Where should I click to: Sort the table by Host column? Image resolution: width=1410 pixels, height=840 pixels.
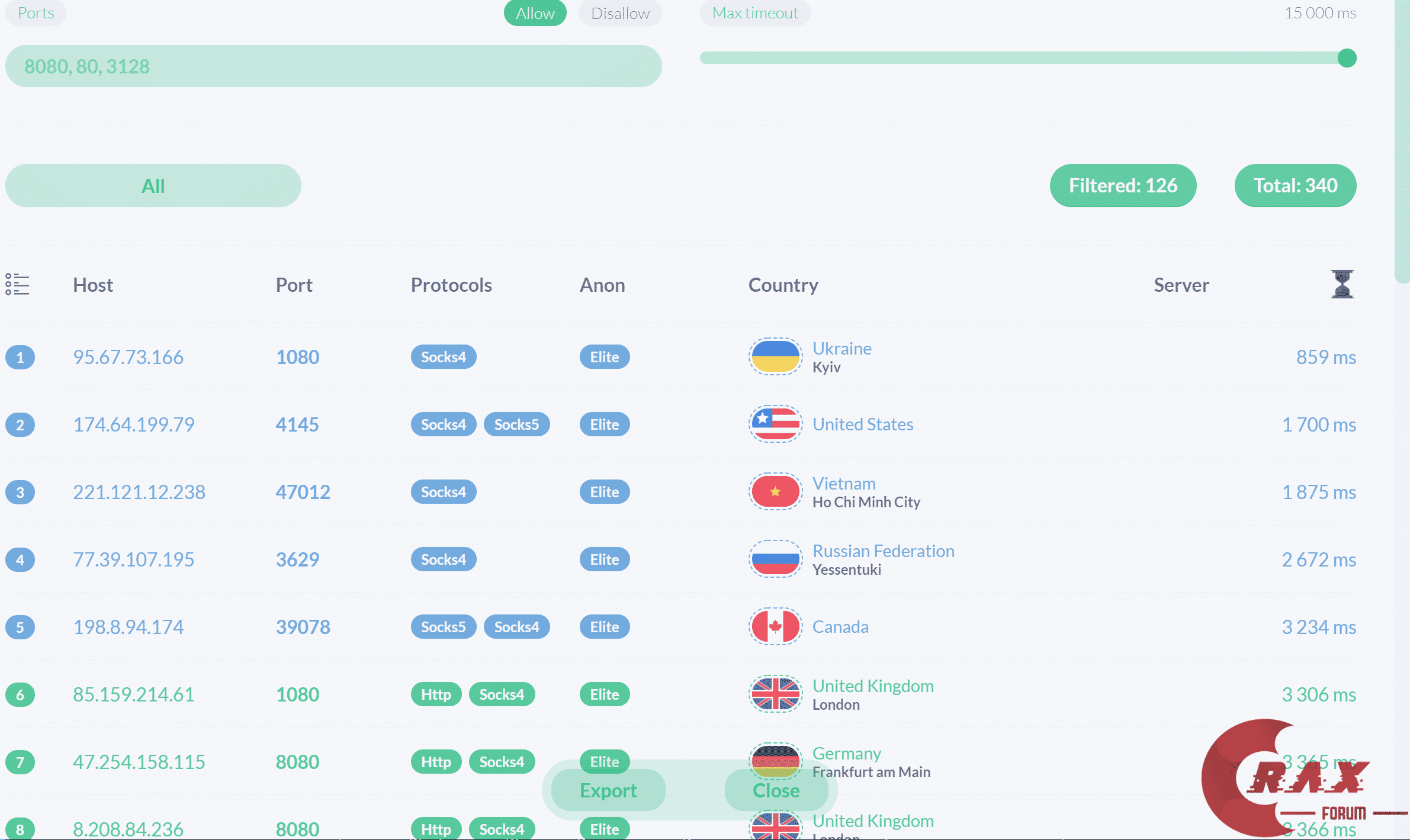[93, 285]
